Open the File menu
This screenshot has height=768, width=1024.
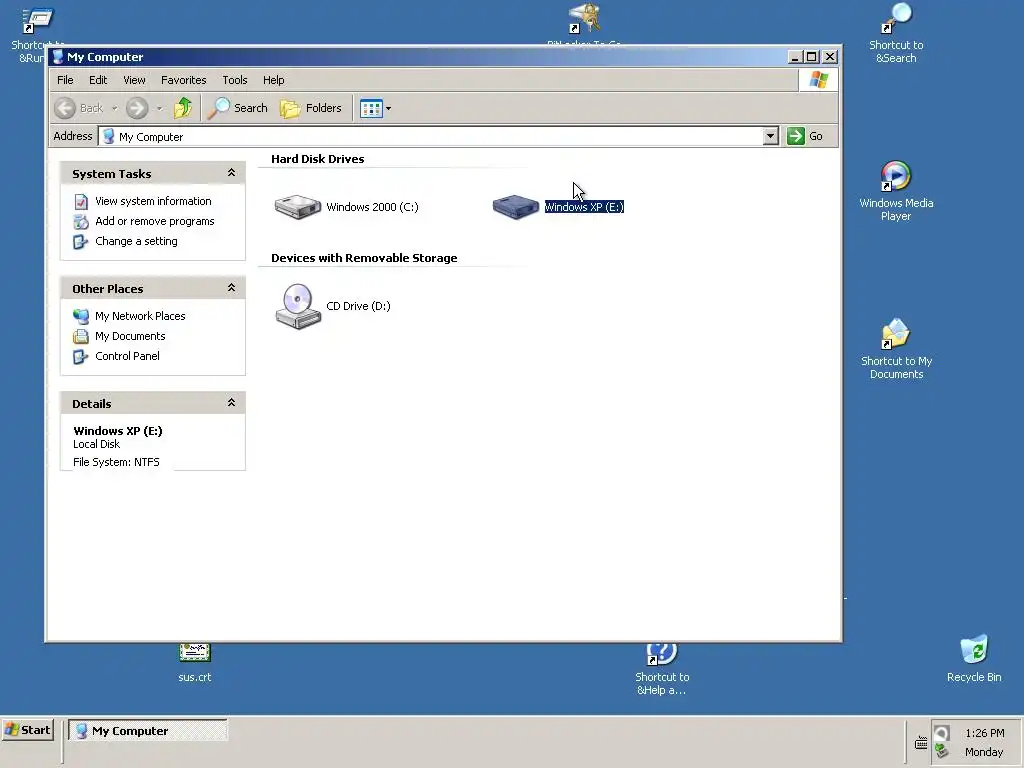coord(65,80)
